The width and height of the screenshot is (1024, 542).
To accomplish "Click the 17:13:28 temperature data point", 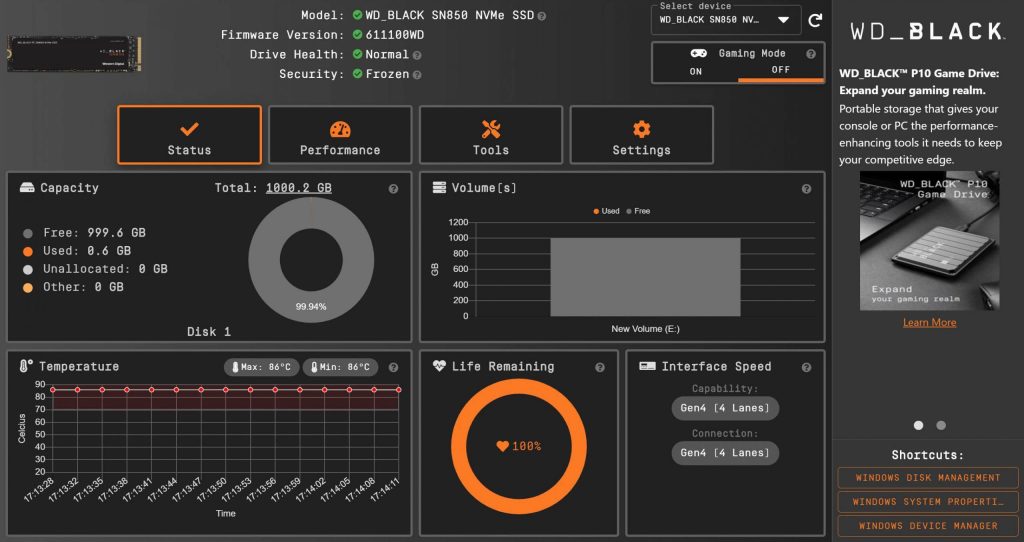I will [53, 390].
